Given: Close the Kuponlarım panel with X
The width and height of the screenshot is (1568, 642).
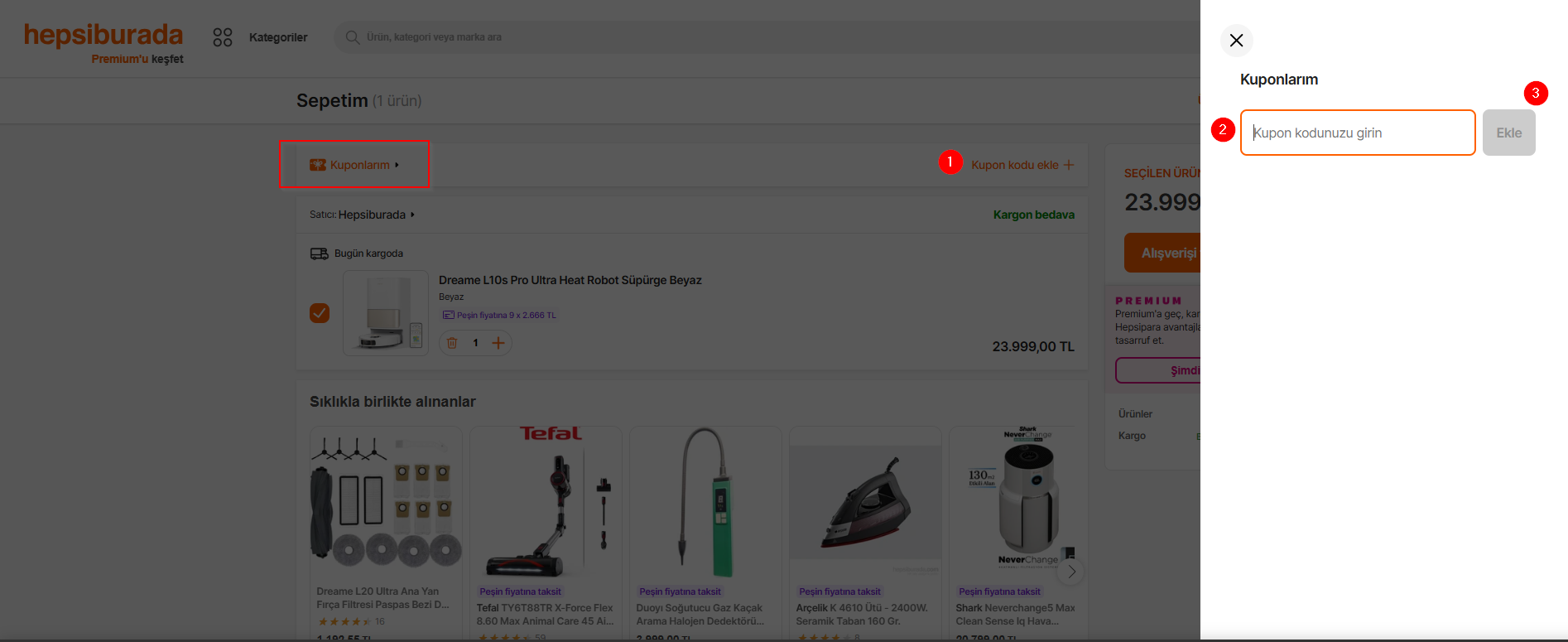Looking at the screenshot, I should click(1236, 41).
